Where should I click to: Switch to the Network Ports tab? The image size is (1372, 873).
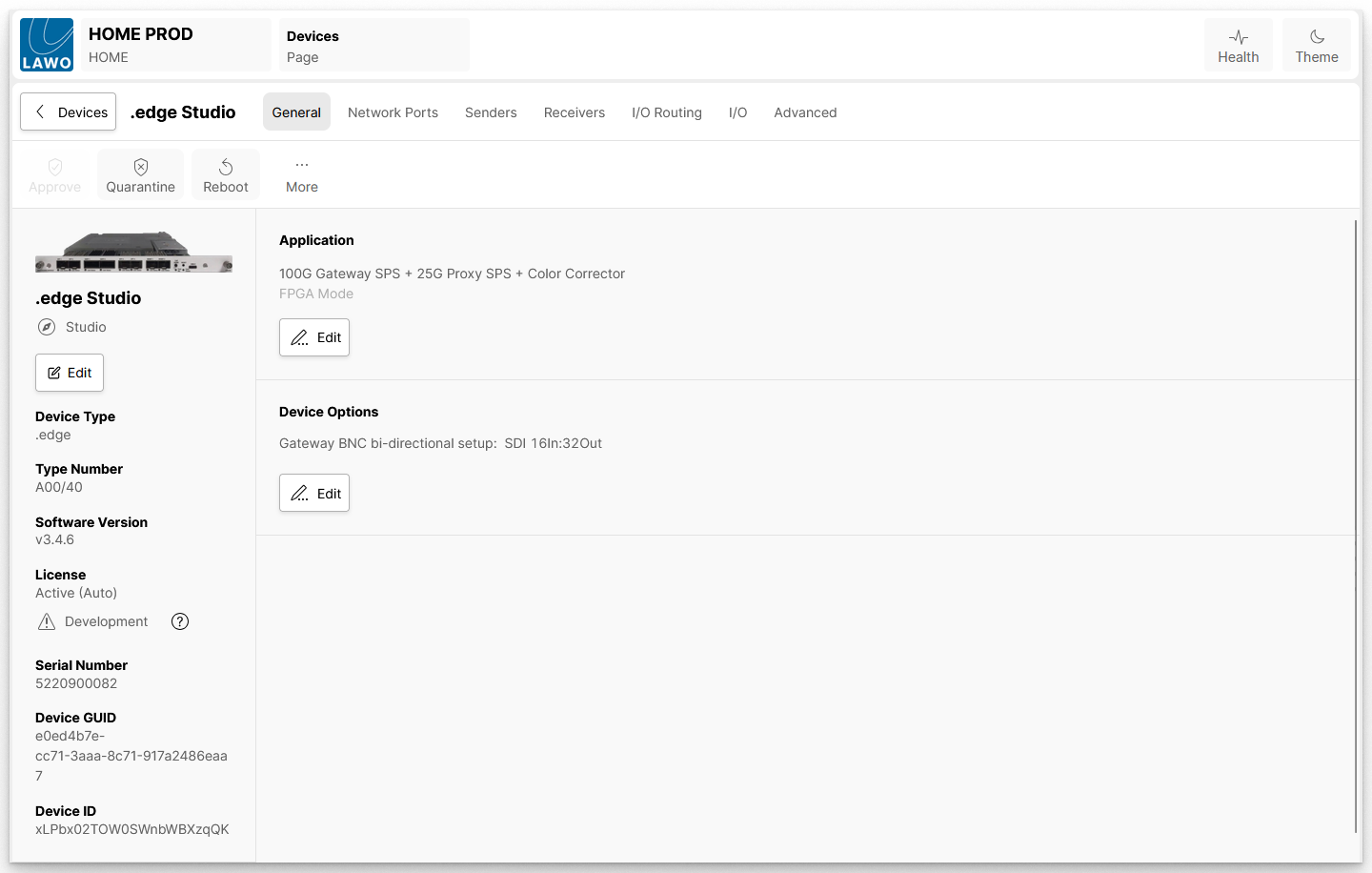tap(393, 112)
